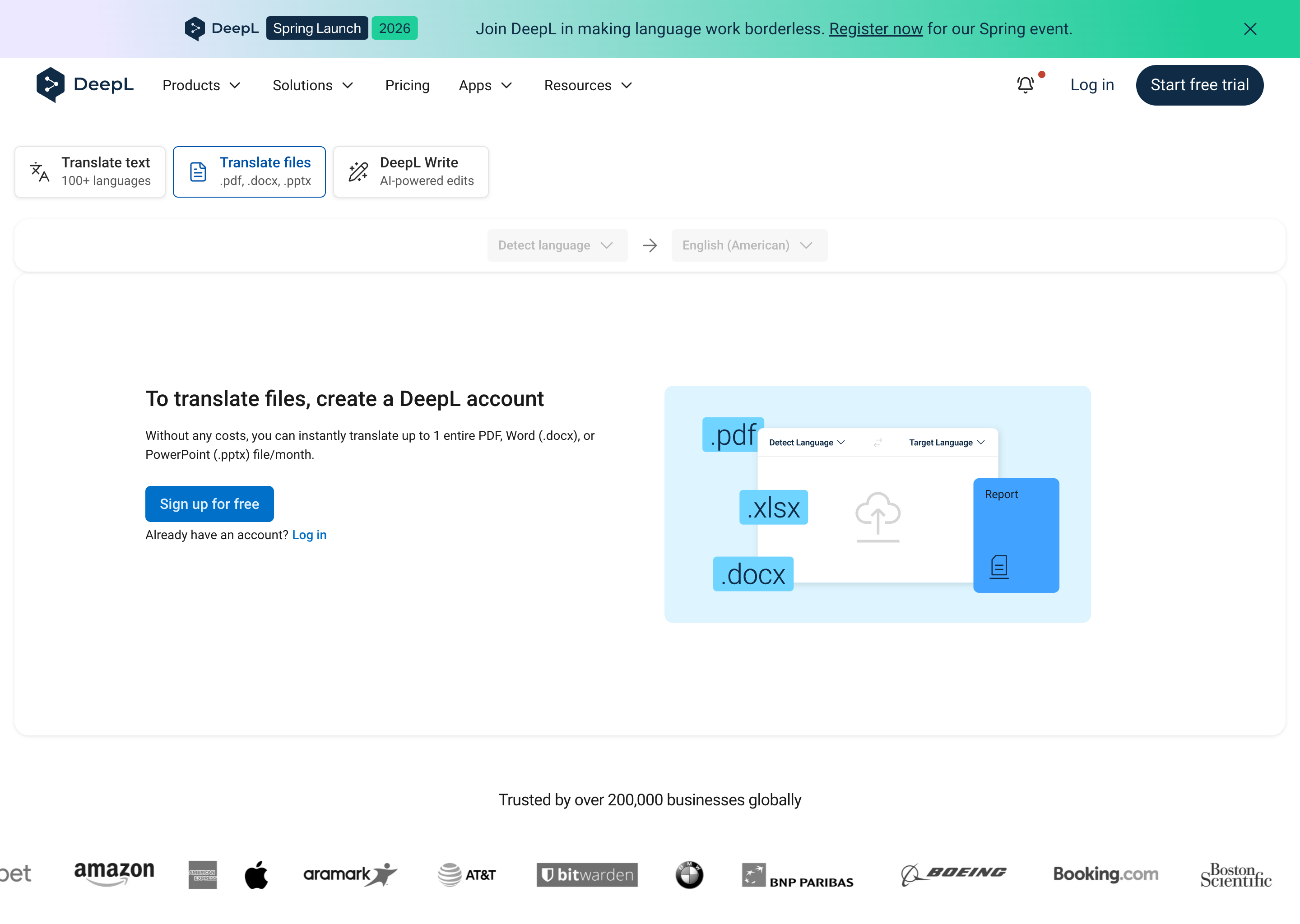The height and width of the screenshot is (924, 1300).
Task: Click Start free trial
Action: coord(1199,85)
